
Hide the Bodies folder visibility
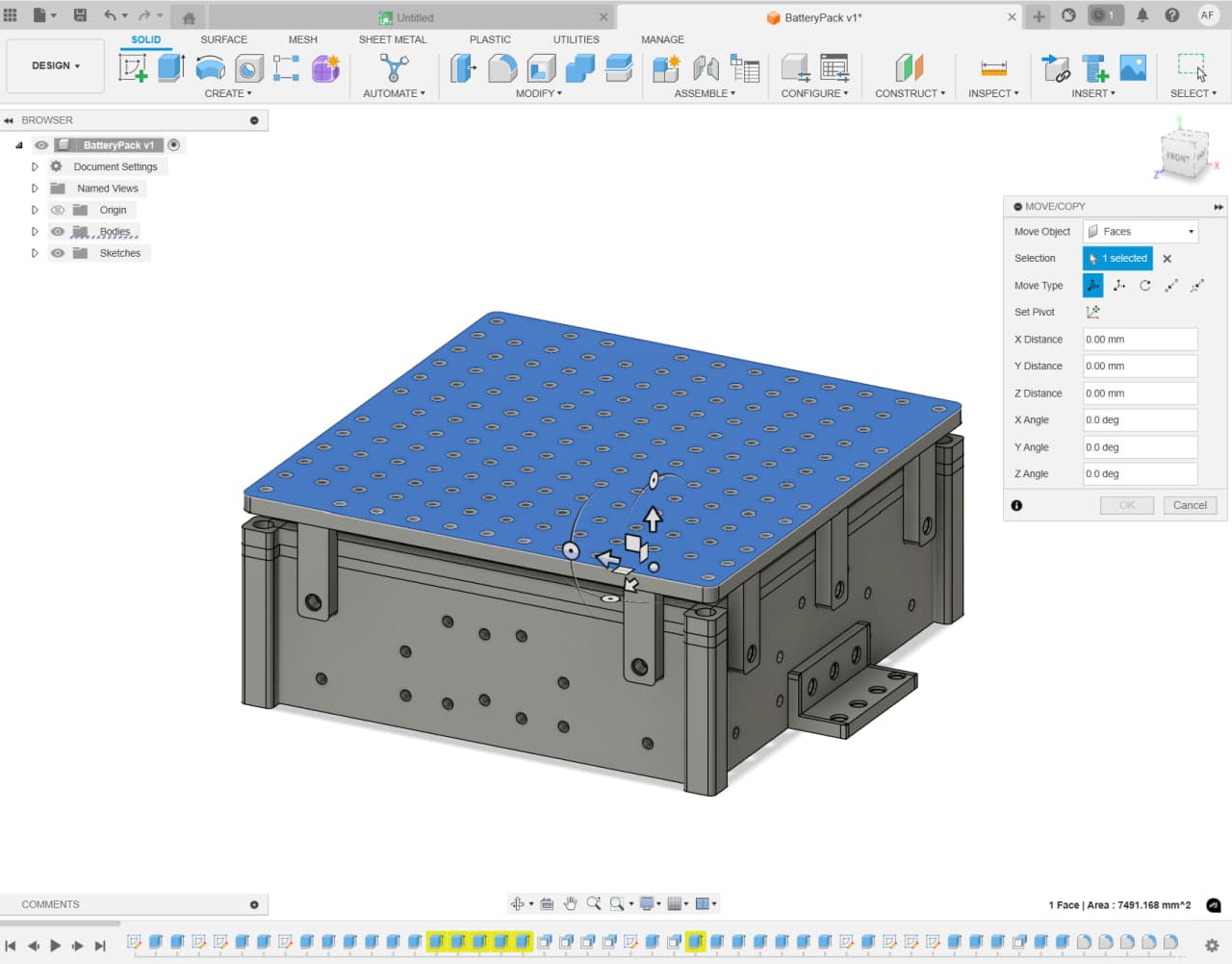(58, 232)
